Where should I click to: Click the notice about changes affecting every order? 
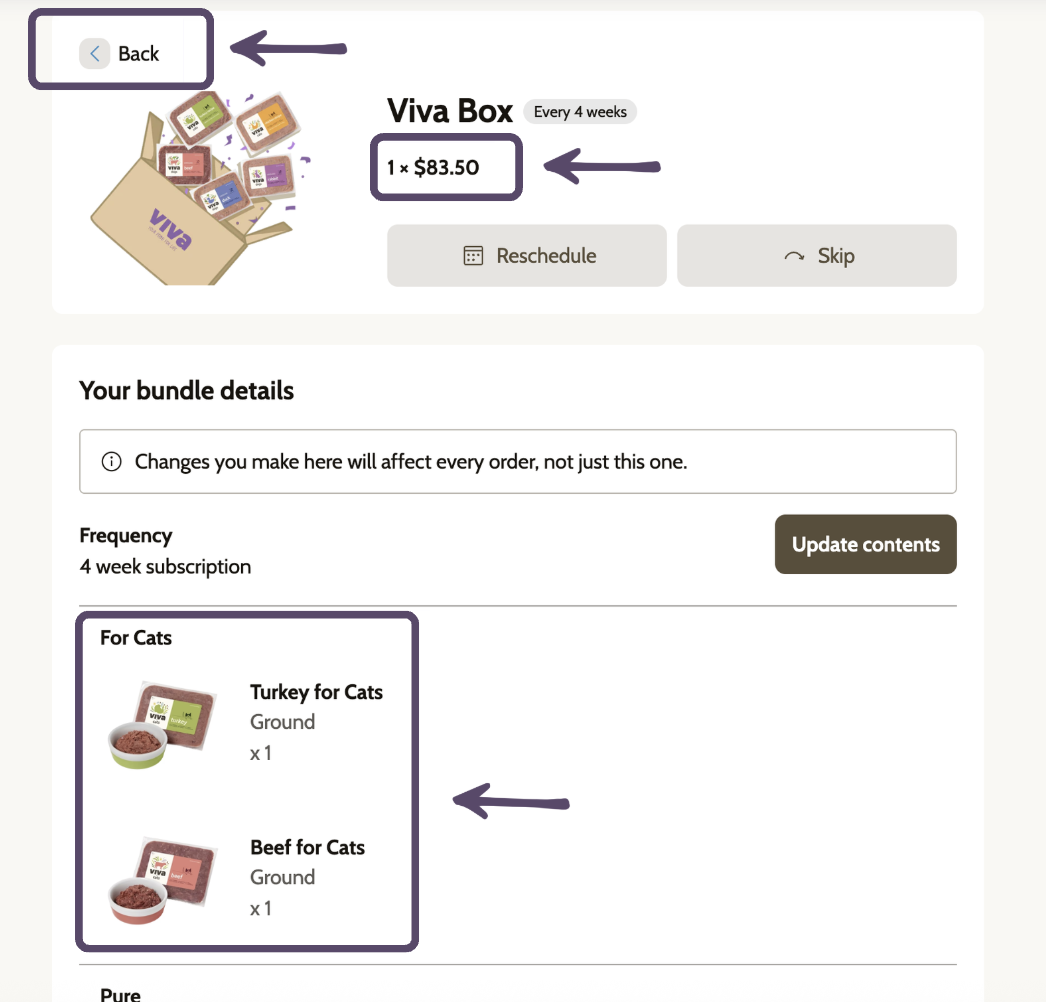518,462
